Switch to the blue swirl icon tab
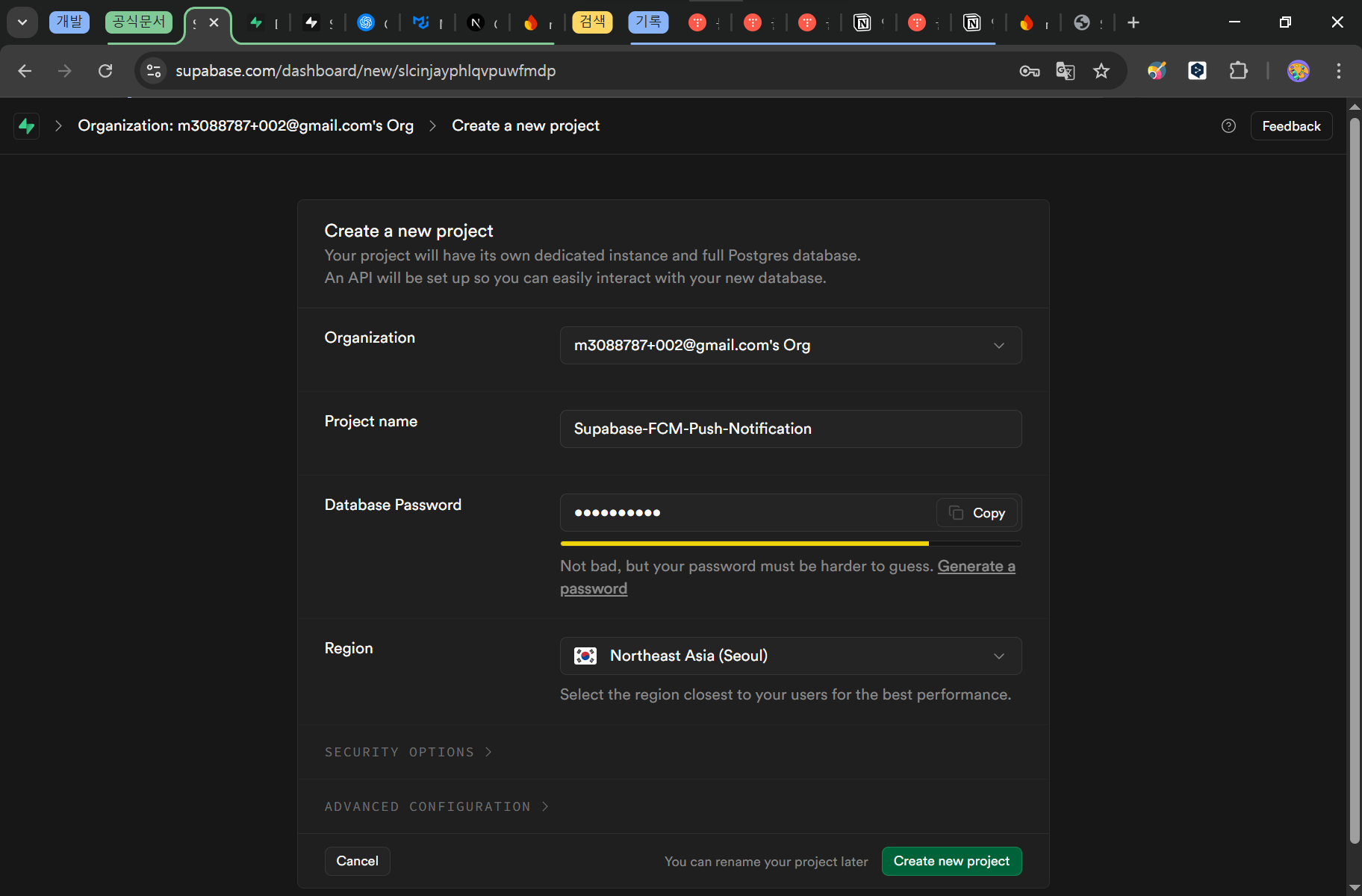Image resolution: width=1362 pixels, height=896 pixels. tap(366, 22)
